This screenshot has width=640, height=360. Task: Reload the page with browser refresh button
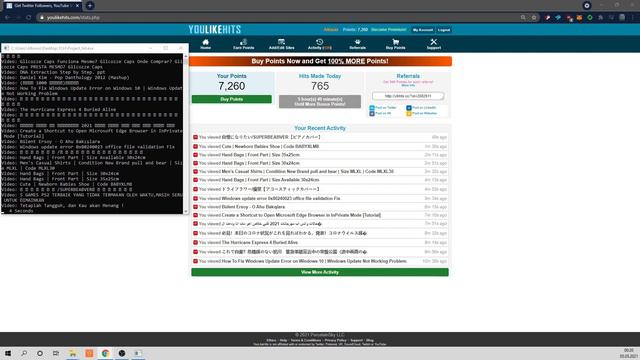pos(29,18)
